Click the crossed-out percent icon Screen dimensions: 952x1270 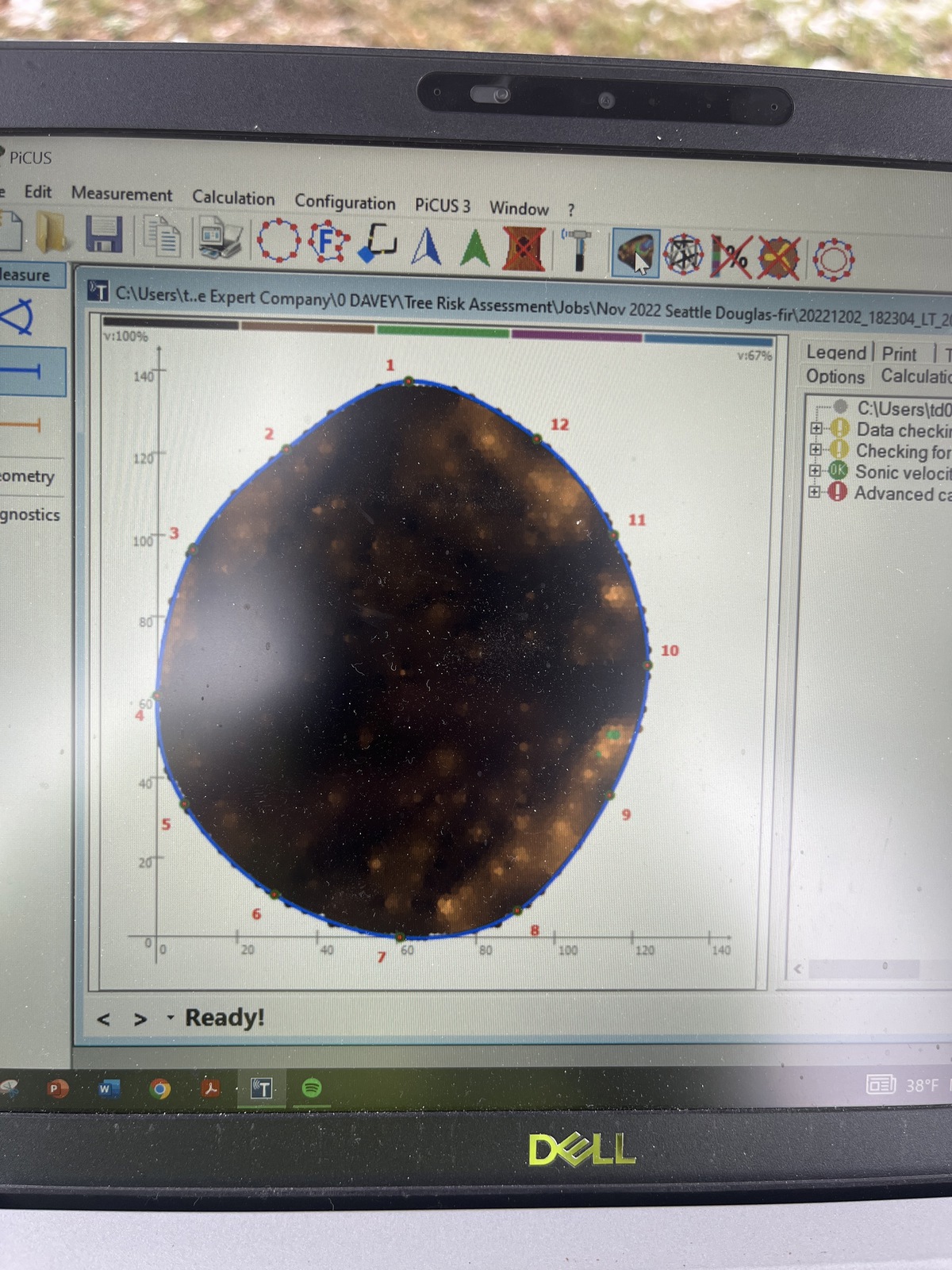point(731,256)
